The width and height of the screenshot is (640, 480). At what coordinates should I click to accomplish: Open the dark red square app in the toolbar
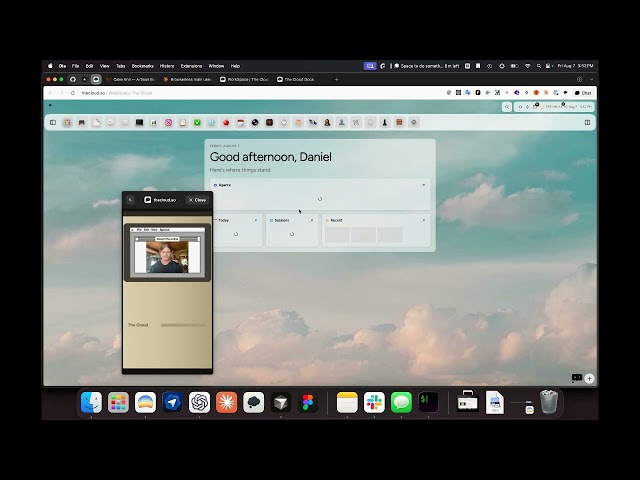click(269, 122)
